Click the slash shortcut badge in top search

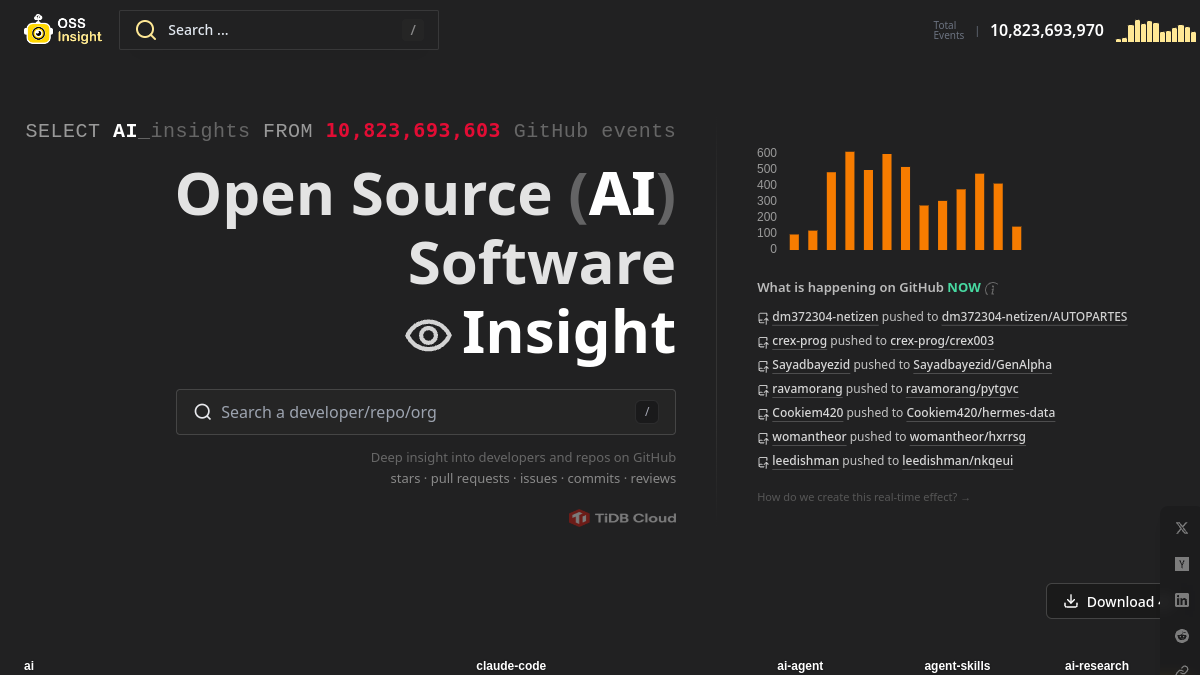(412, 30)
